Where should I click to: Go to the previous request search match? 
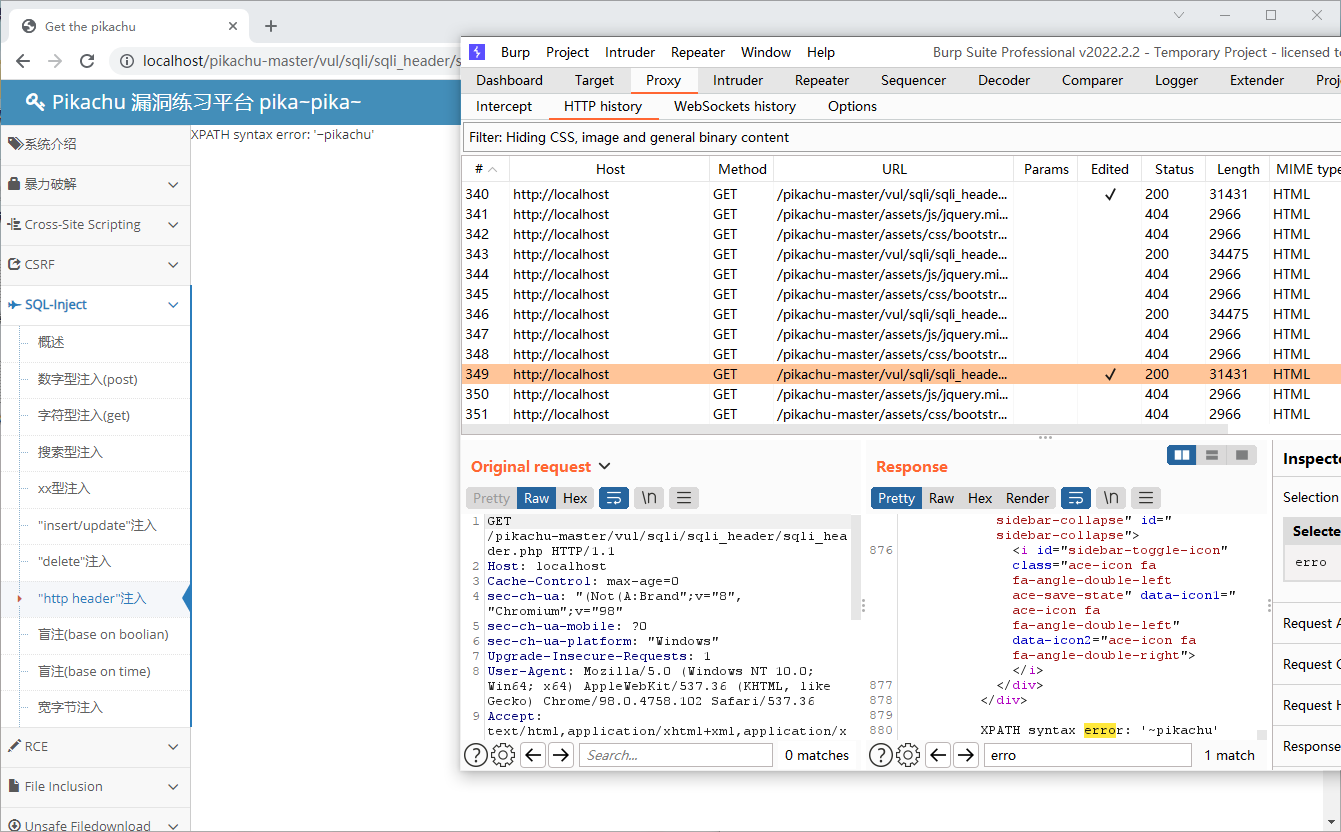(534, 755)
